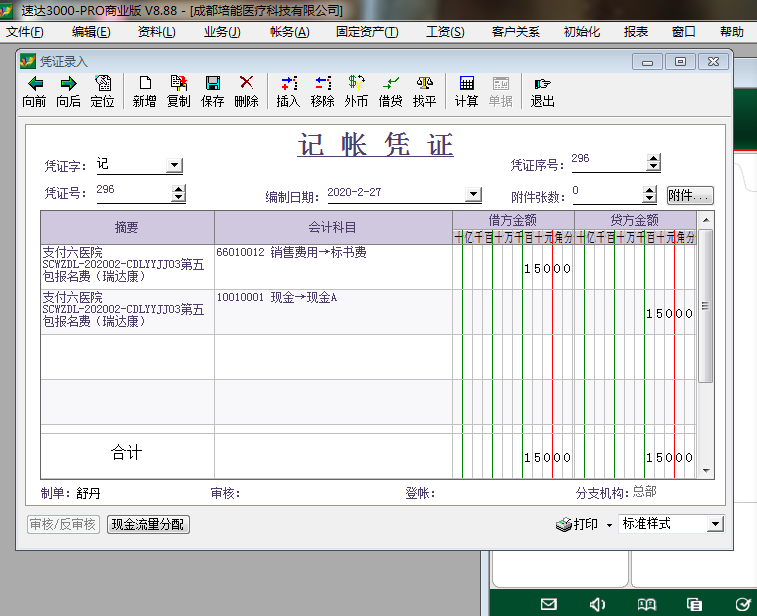This screenshot has width=757, height=616.
Task: Expand the 凭证字 dropdown
Action: pyautogui.click(x=174, y=165)
